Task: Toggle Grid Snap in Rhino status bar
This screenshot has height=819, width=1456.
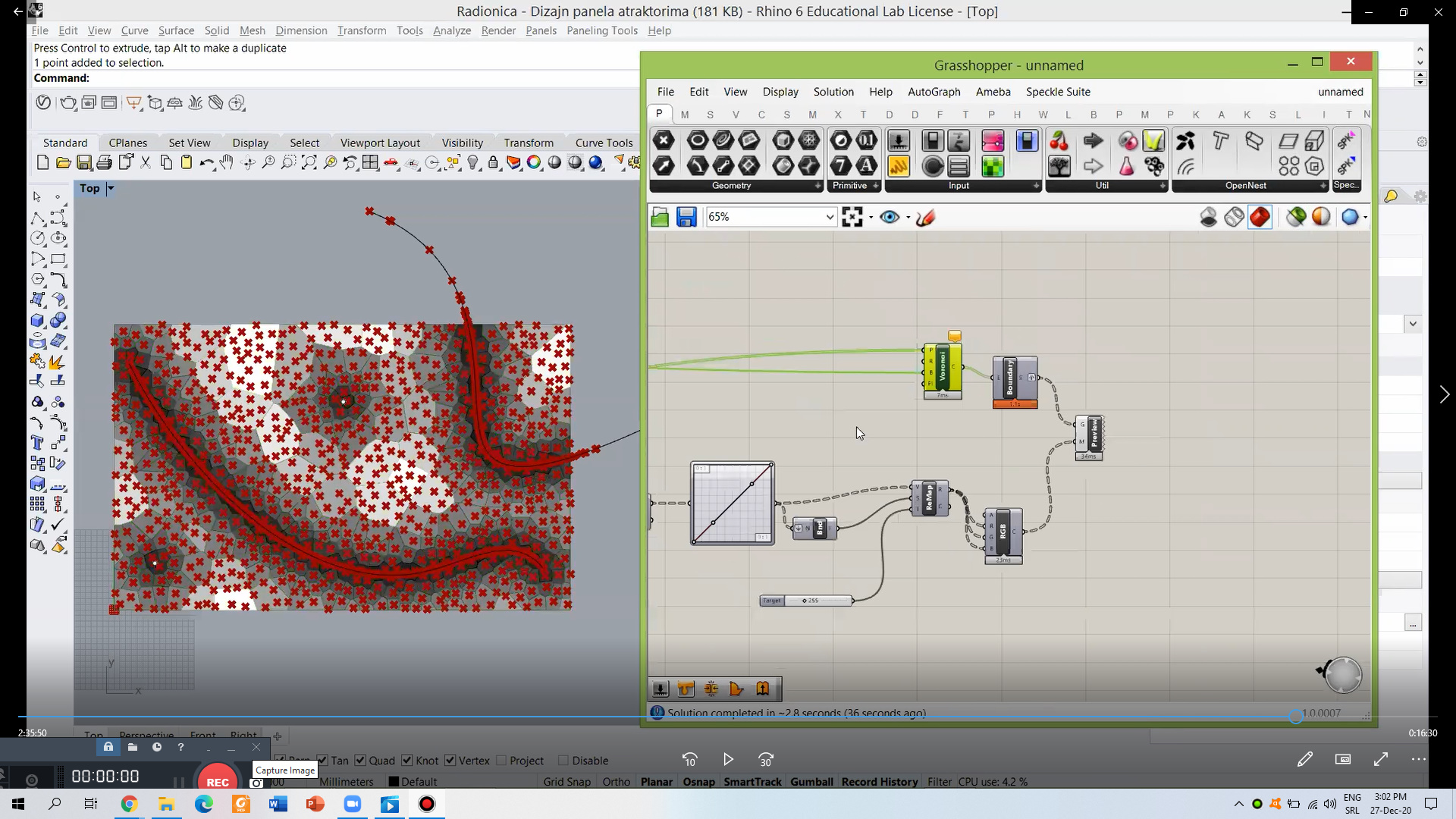Action: click(x=566, y=782)
